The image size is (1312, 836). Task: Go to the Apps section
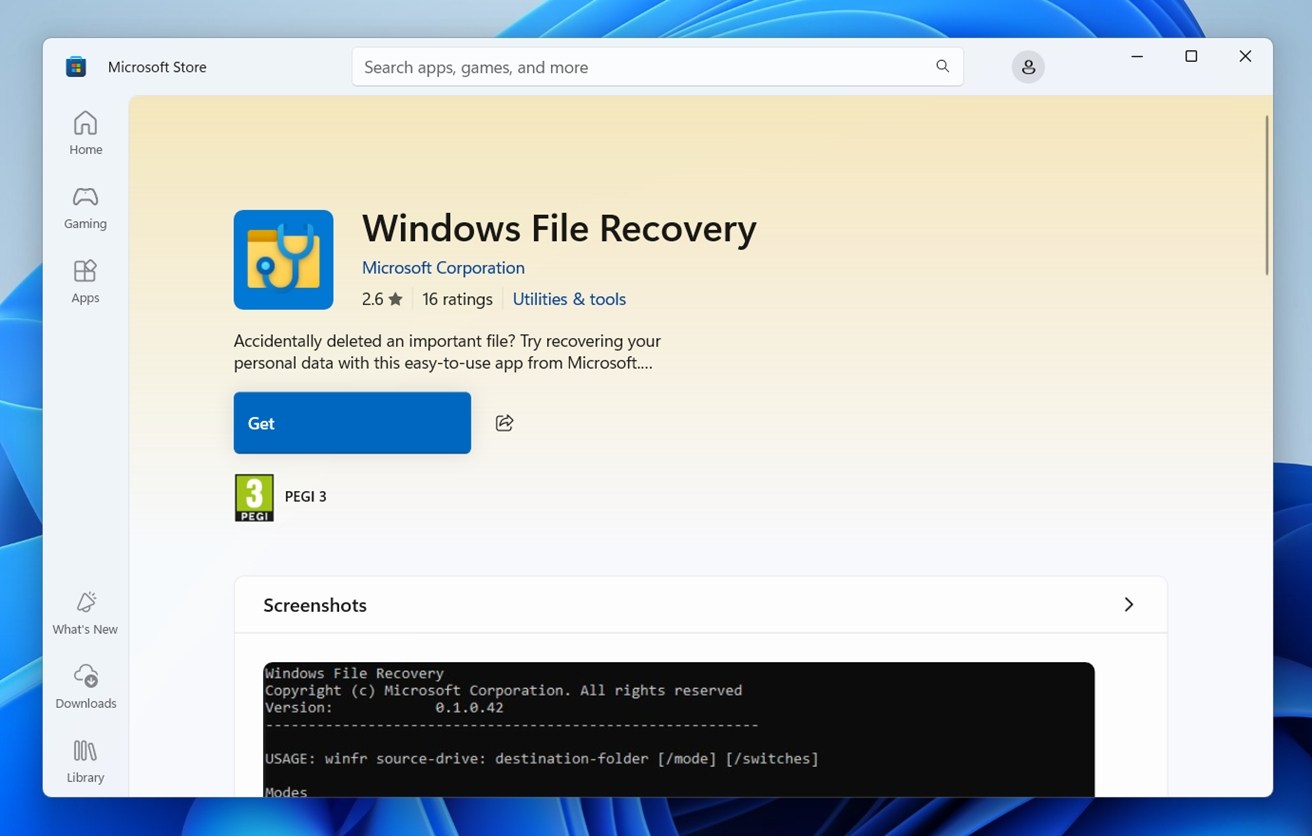click(x=85, y=281)
